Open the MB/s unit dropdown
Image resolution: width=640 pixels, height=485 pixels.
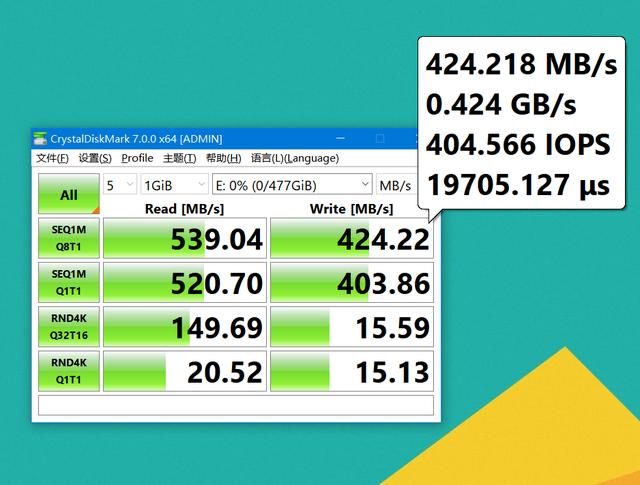pyautogui.click(x=397, y=185)
